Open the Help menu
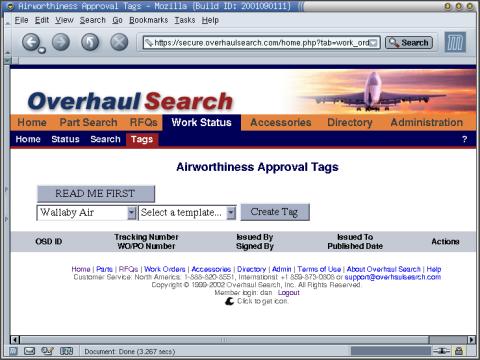This screenshot has width=480, height=360. [210, 20]
